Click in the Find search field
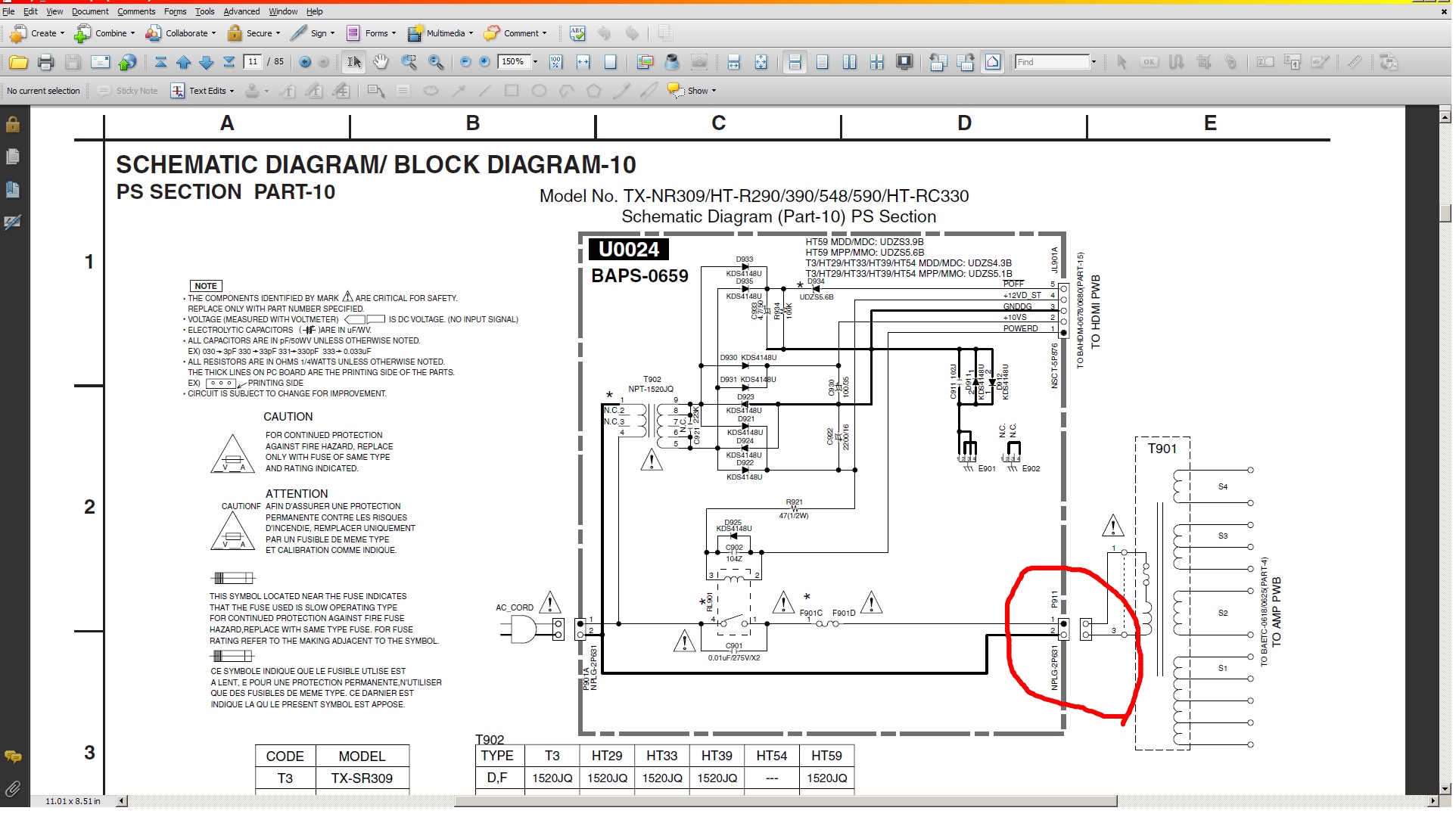 tap(1052, 62)
